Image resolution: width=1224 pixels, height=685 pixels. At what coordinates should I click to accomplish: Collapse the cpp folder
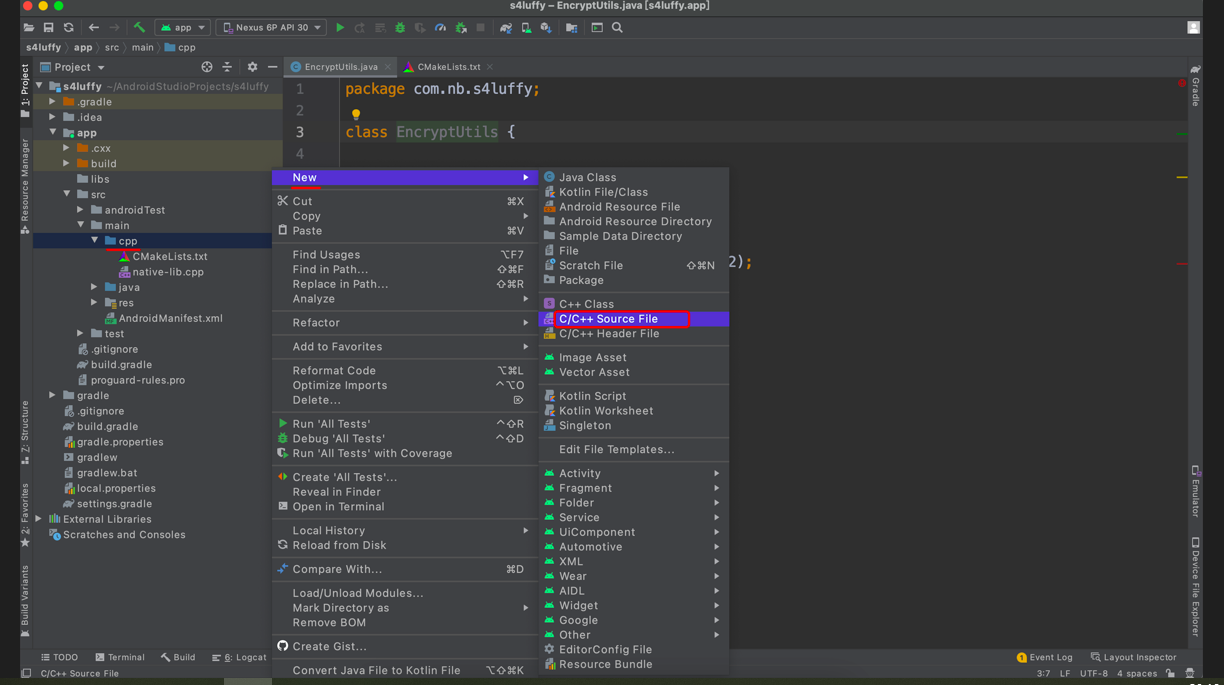pos(95,241)
